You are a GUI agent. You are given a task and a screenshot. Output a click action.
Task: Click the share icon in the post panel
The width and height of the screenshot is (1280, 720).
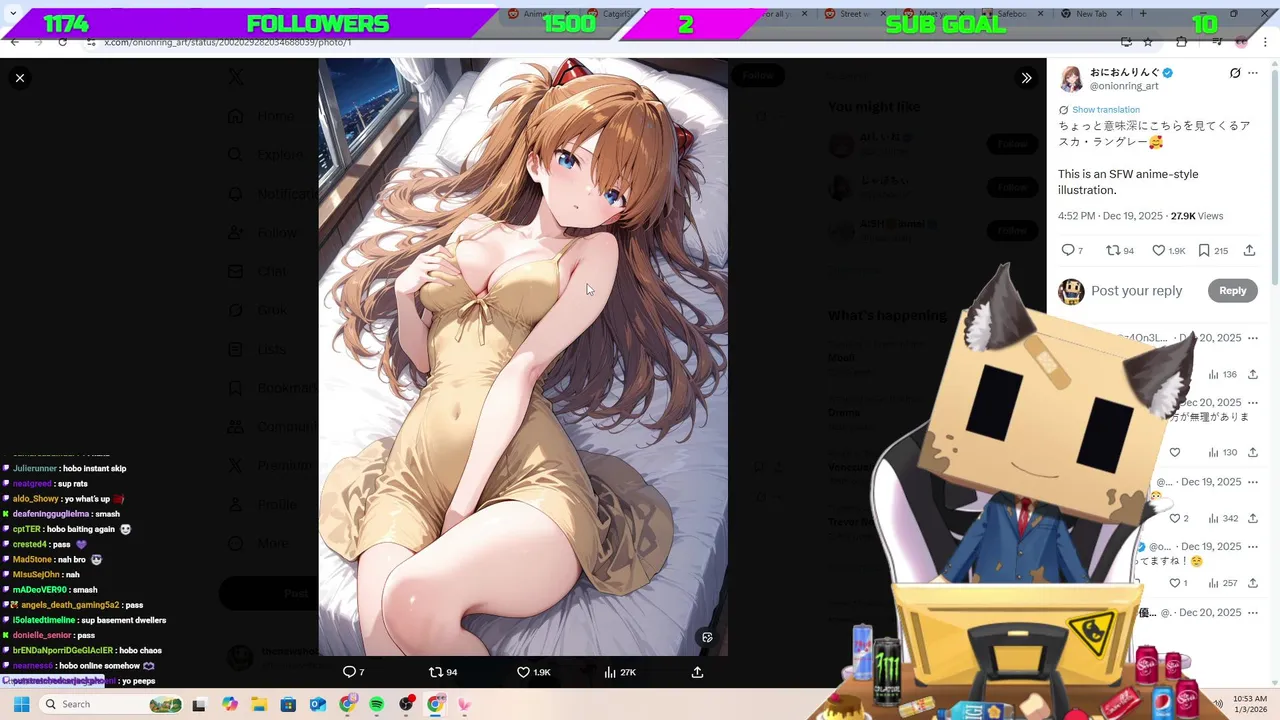coord(1249,250)
